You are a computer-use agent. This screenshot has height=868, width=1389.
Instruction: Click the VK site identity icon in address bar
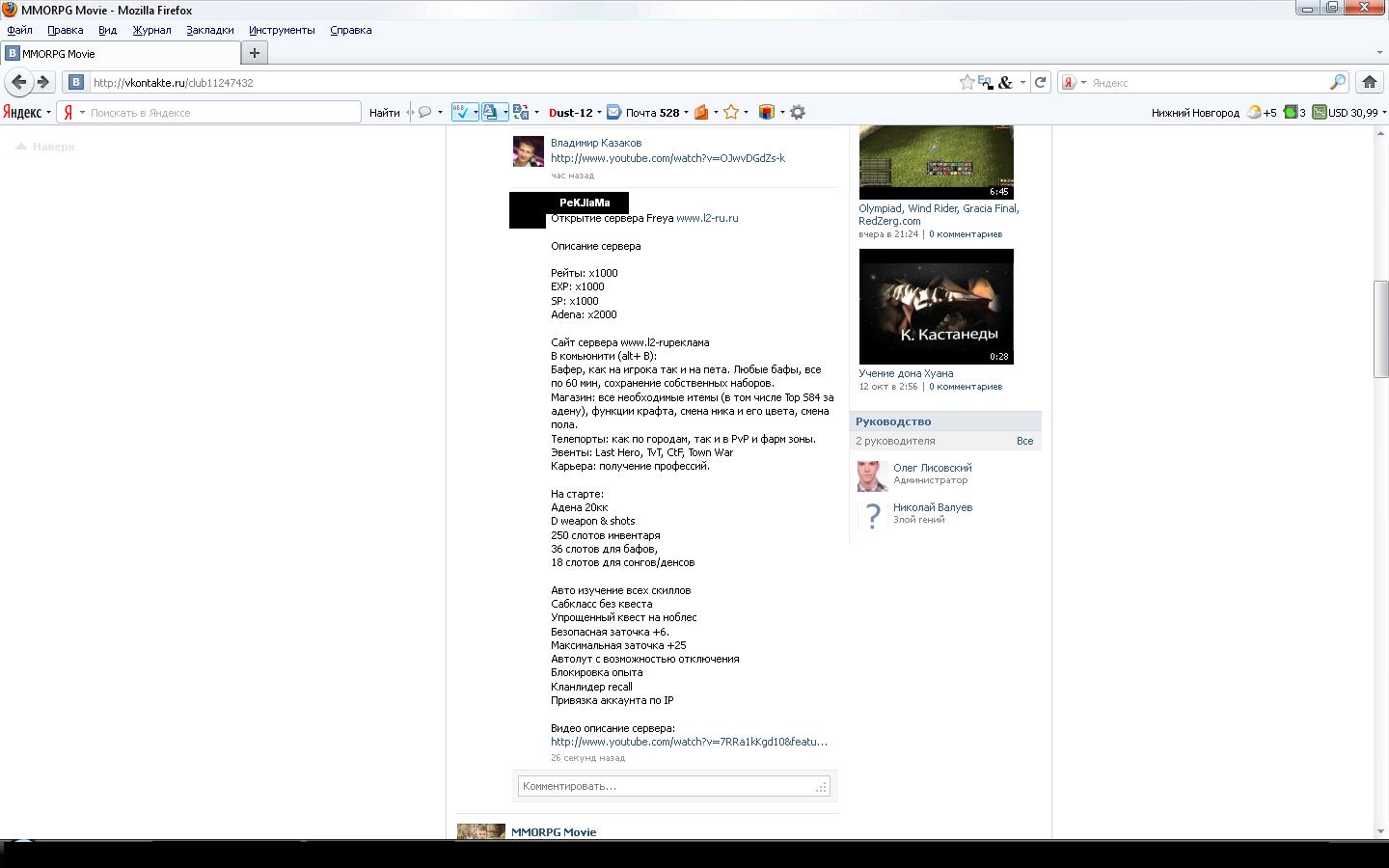point(76,82)
